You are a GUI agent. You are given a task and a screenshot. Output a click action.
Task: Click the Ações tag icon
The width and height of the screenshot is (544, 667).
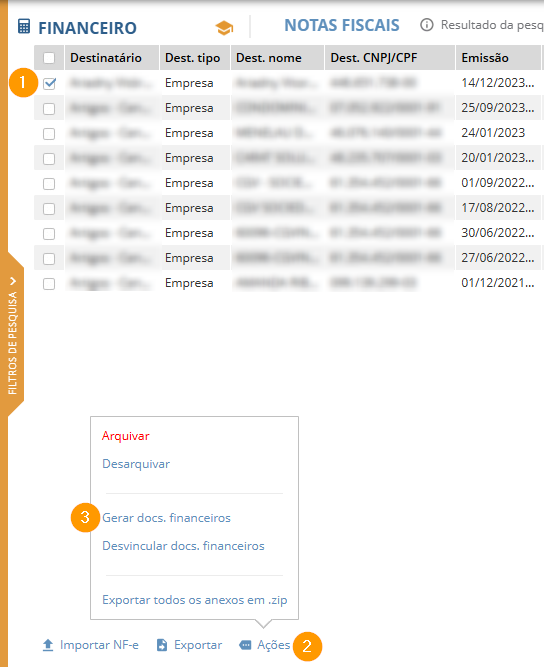[x=245, y=645]
